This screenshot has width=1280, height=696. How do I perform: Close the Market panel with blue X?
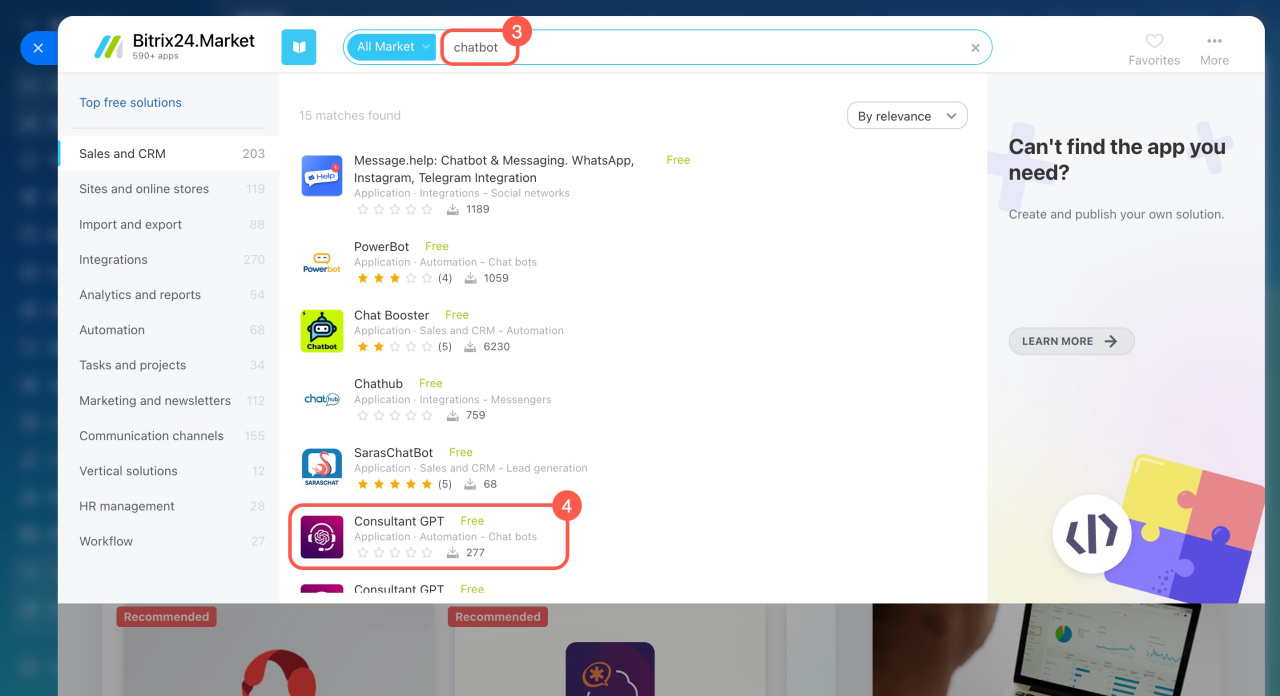click(x=38, y=48)
